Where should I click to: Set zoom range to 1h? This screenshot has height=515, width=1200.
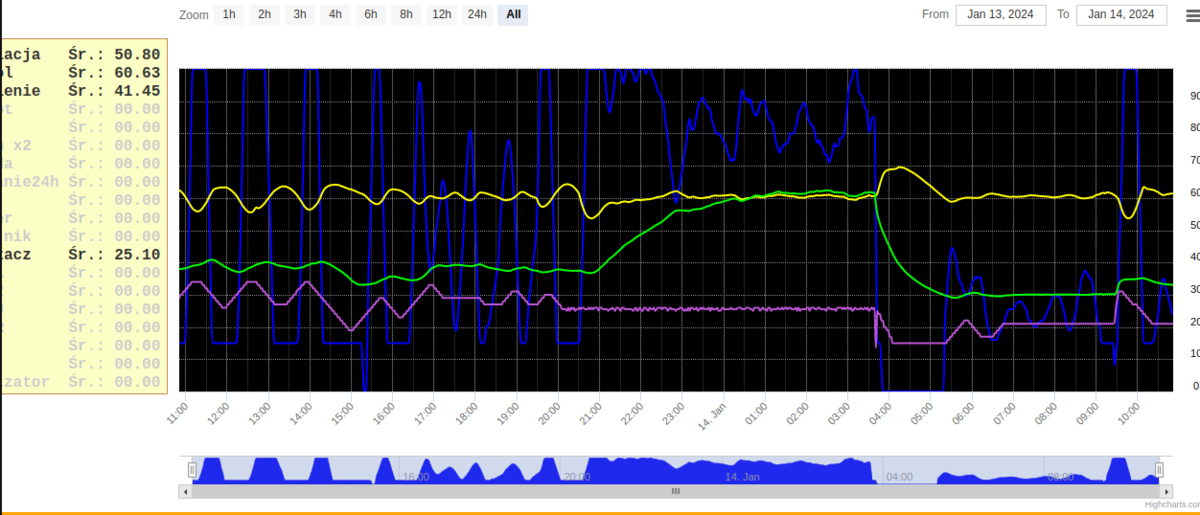(x=230, y=15)
